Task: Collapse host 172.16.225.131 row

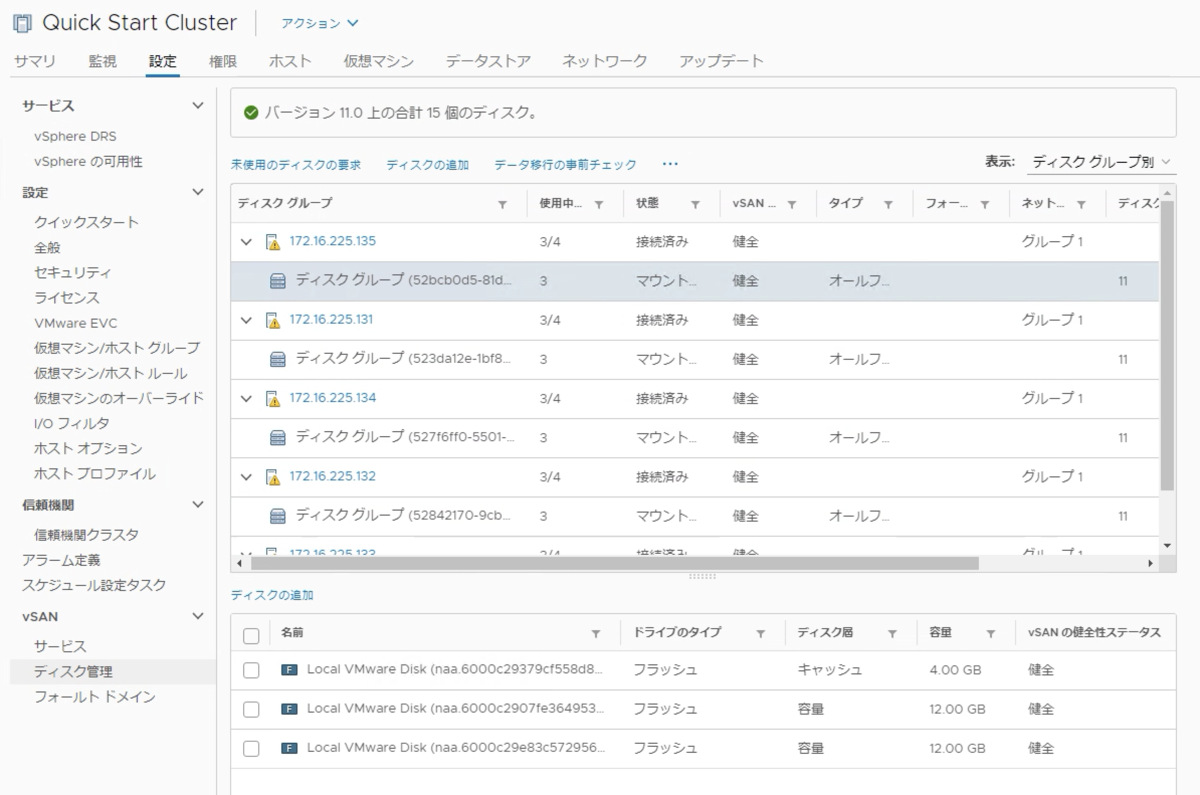Action: 247,320
